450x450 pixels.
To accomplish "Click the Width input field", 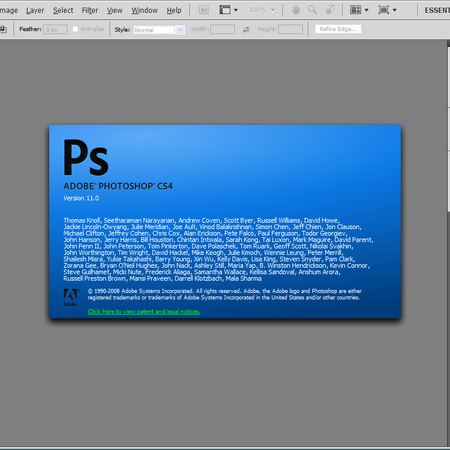I will coord(222,29).
